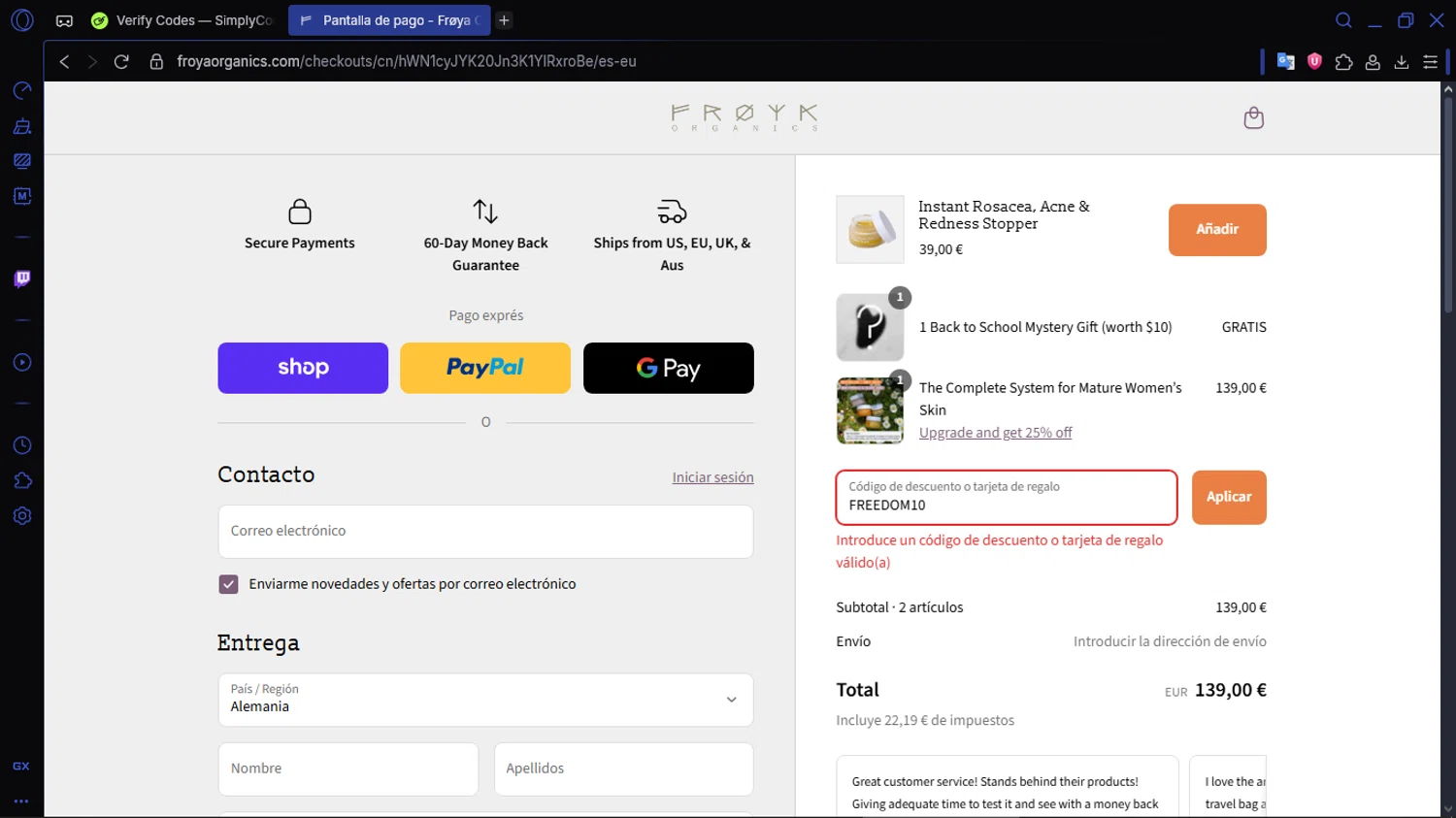Open History clock icon in sidebar
The height and width of the screenshot is (818, 1456).
pos(21,445)
